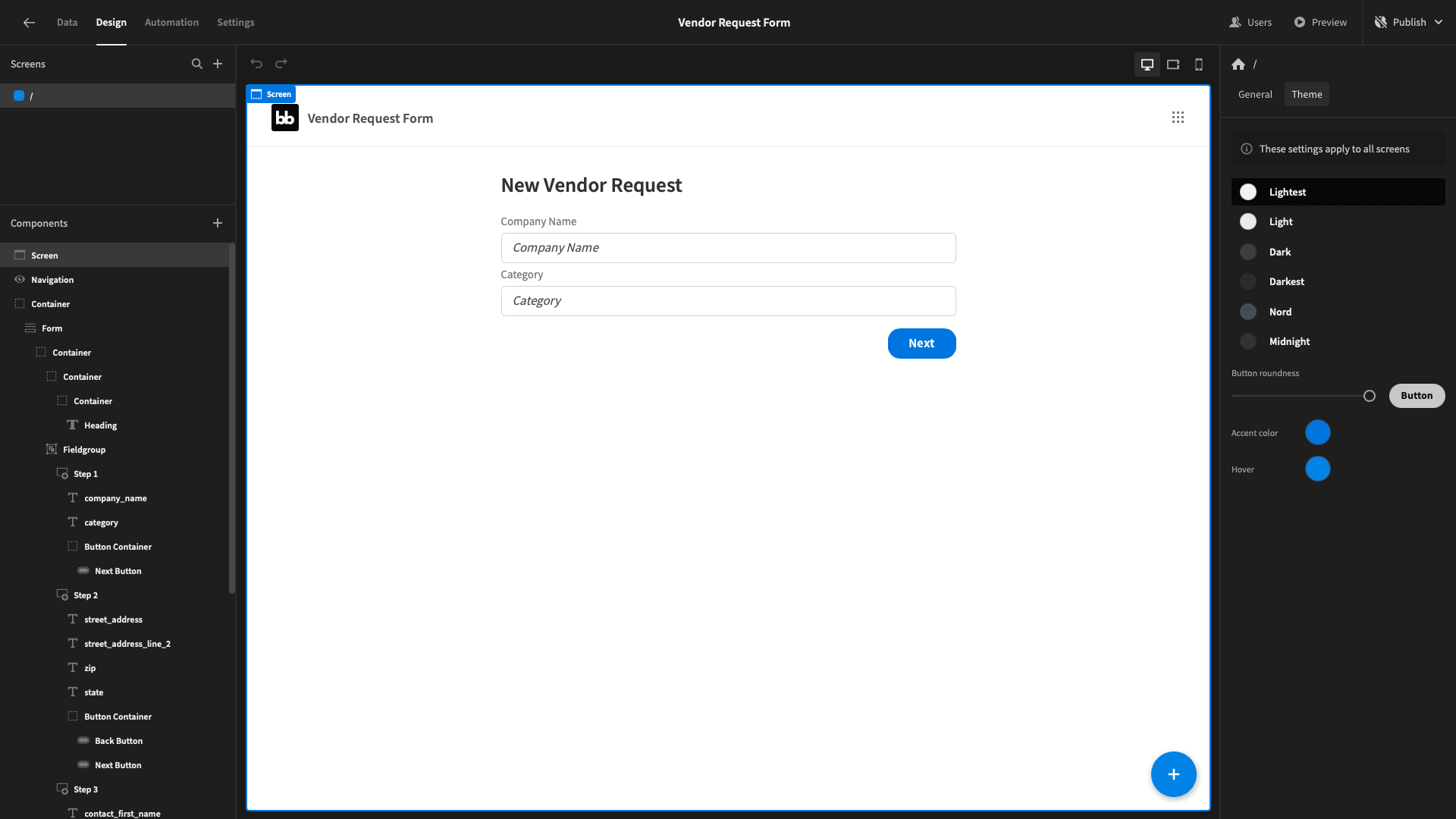Select the Fieldgroup component
This screenshot has height=819, width=1456.
[115, 450]
